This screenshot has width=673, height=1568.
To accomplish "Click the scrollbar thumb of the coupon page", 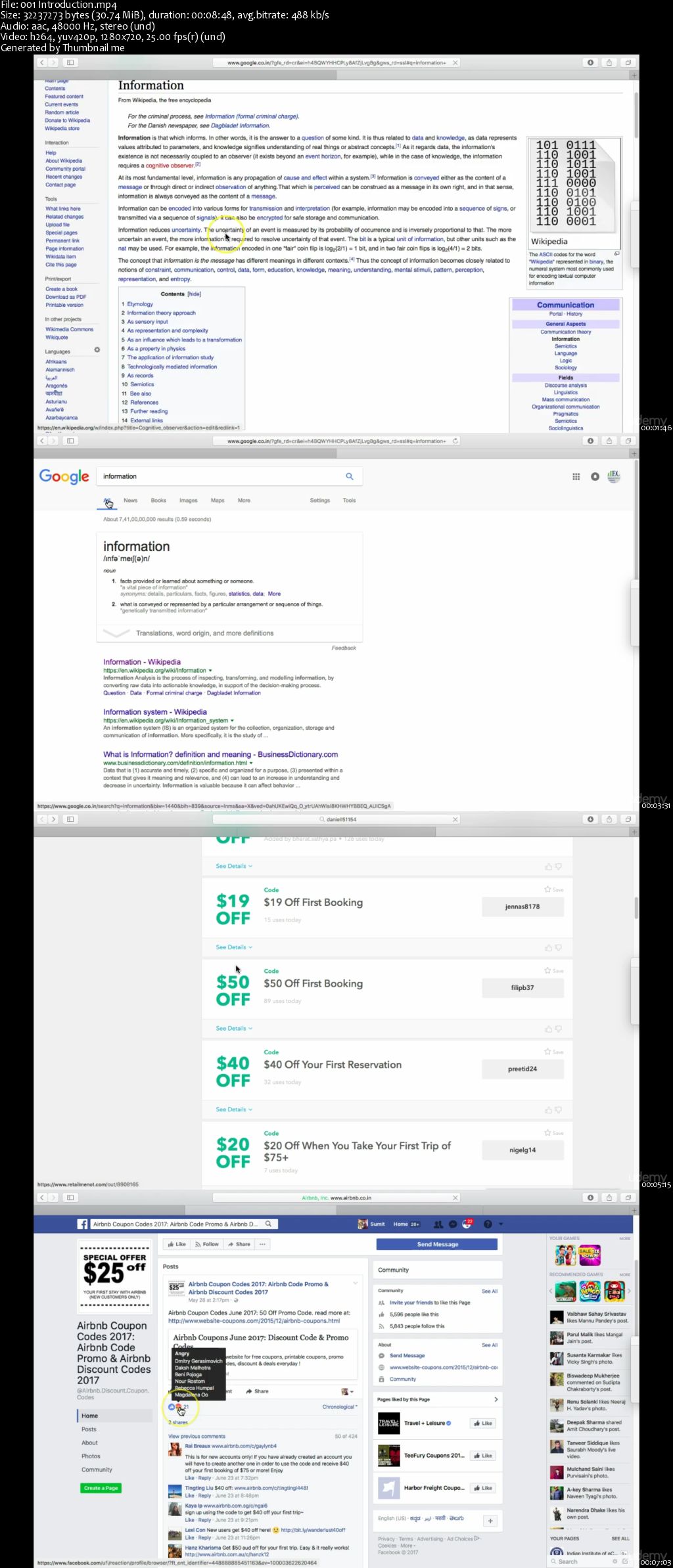I will [x=636, y=907].
